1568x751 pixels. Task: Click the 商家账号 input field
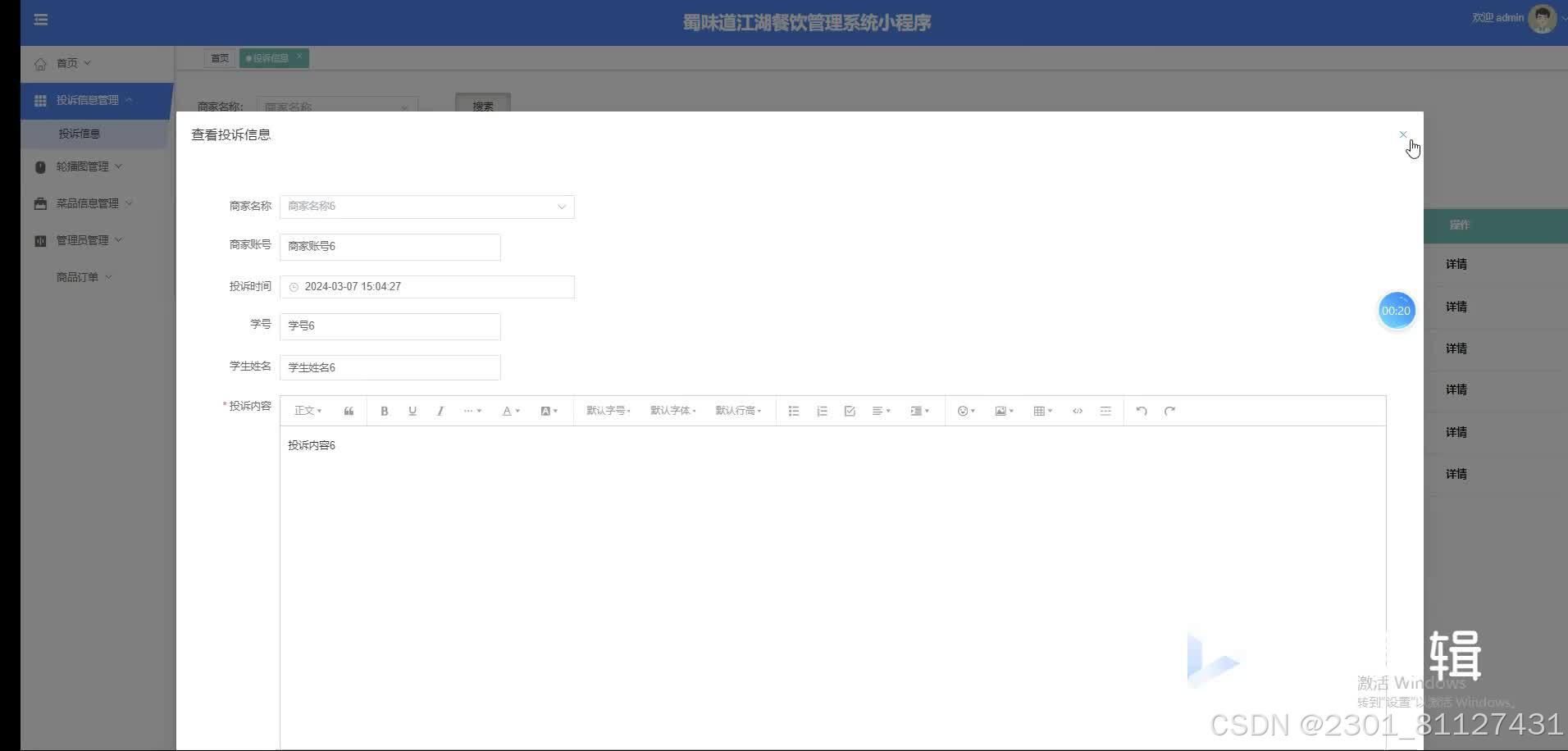(x=390, y=247)
